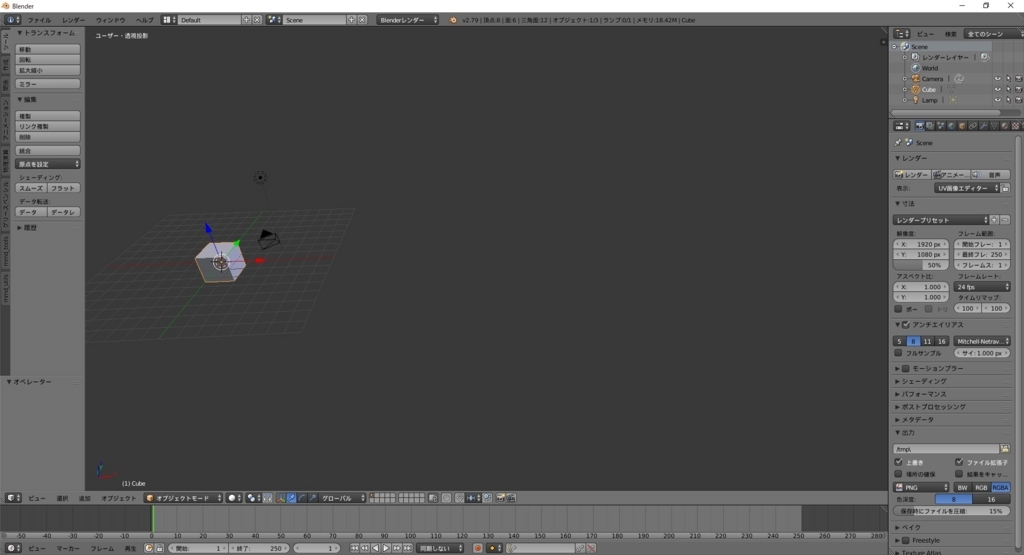The width and height of the screenshot is (1024, 555).
Task: Open the object properties tab icon
Action: (x=962, y=126)
